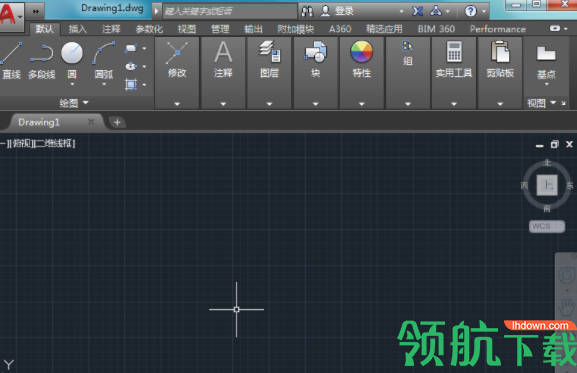Click the Pan hand icon in navigation bar
577x373 pixels.
(x=567, y=307)
